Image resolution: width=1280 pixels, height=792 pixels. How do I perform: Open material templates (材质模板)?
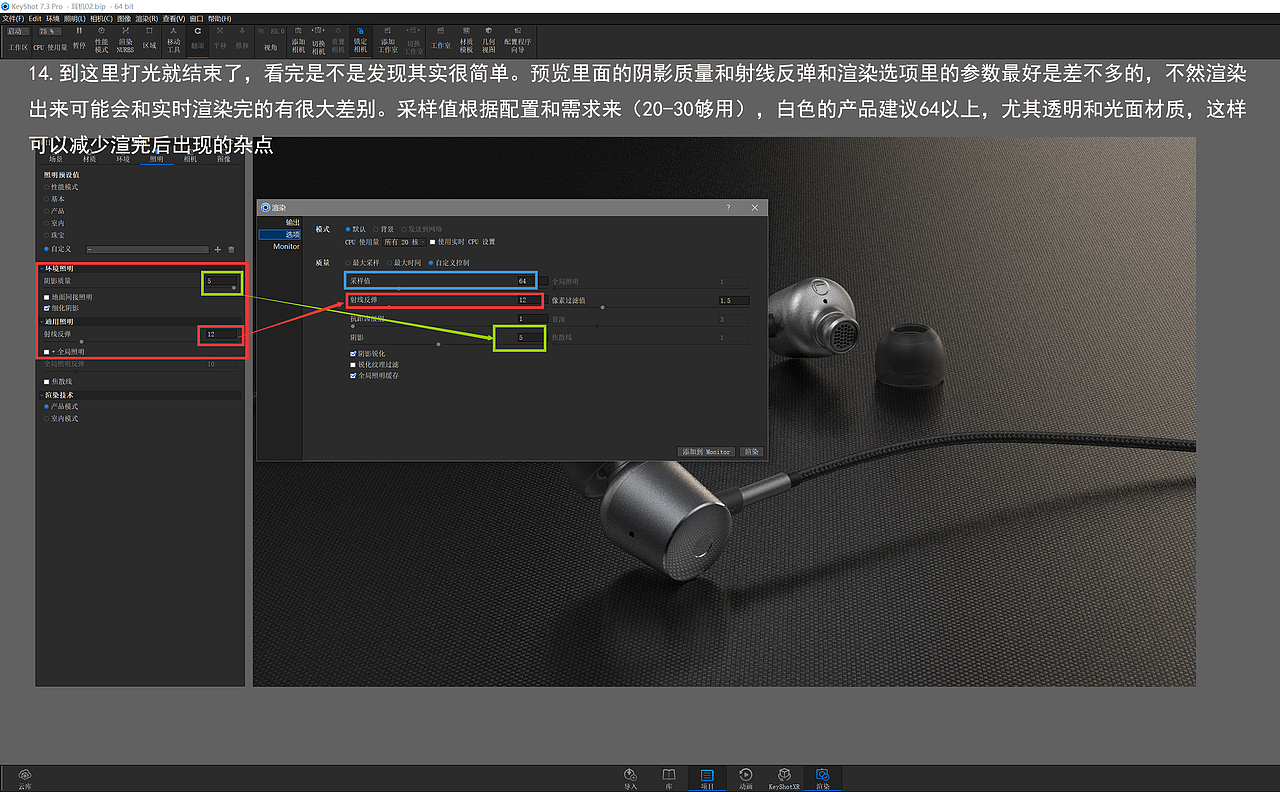click(x=466, y=40)
